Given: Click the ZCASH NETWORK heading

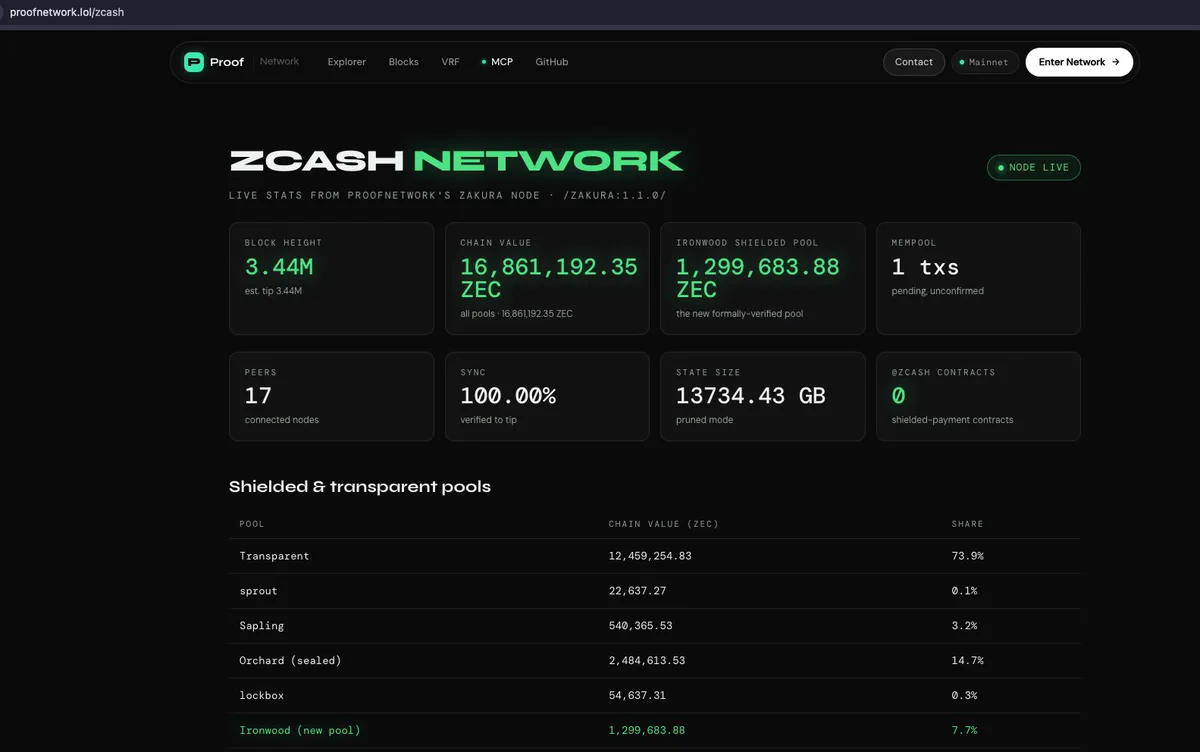Looking at the screenshot, I should [x=456, y=161].
